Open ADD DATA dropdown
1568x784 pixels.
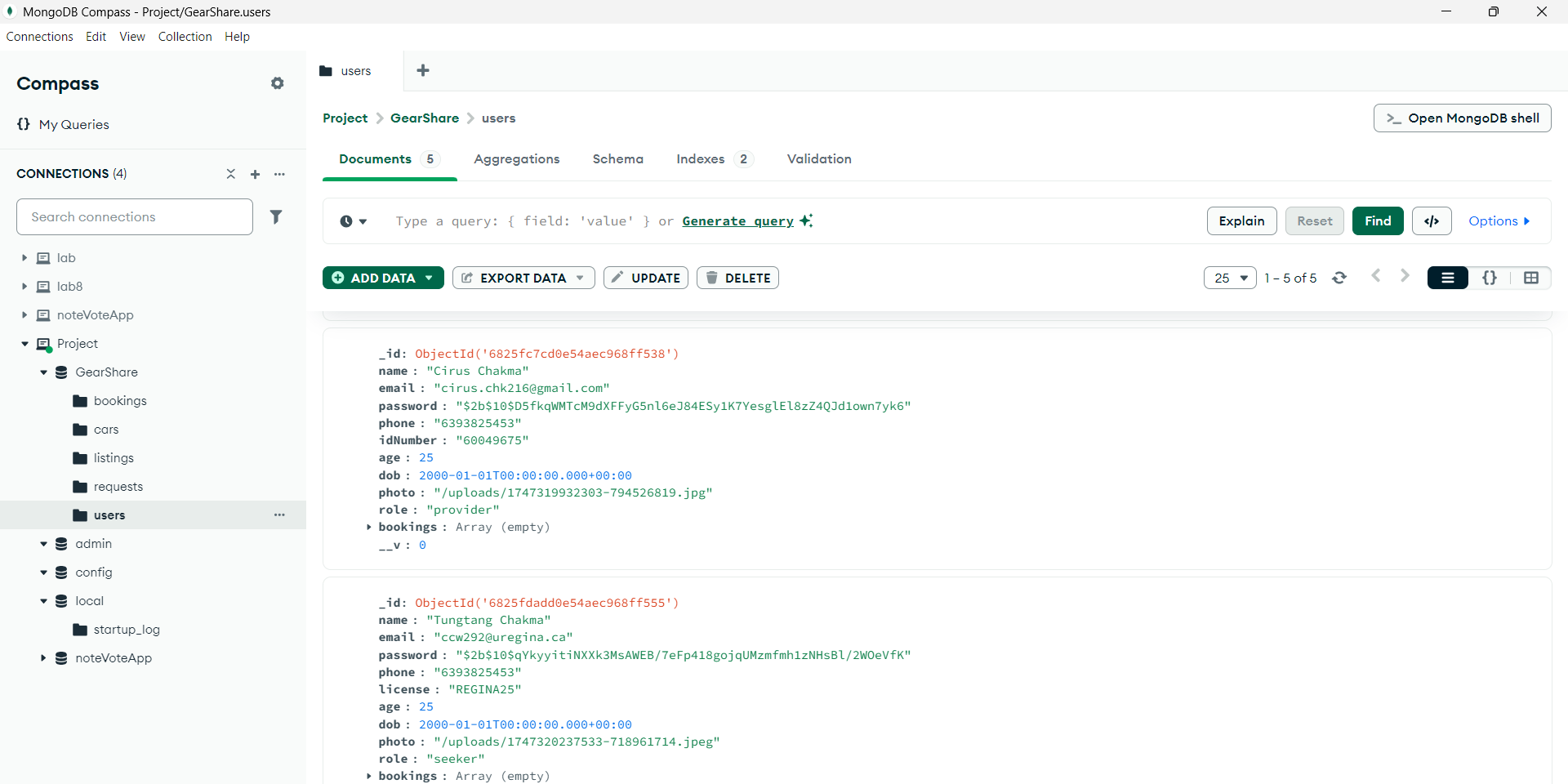coord(383,278)
